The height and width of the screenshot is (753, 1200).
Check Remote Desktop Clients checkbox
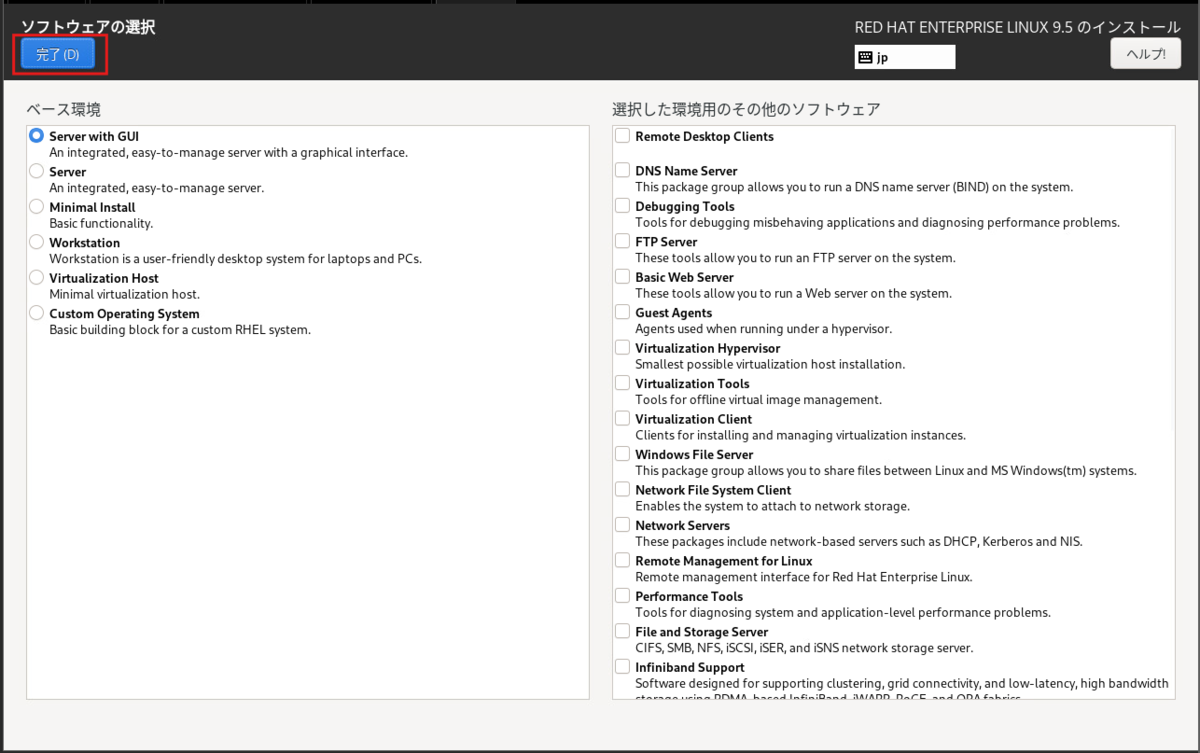pos(622,135)
